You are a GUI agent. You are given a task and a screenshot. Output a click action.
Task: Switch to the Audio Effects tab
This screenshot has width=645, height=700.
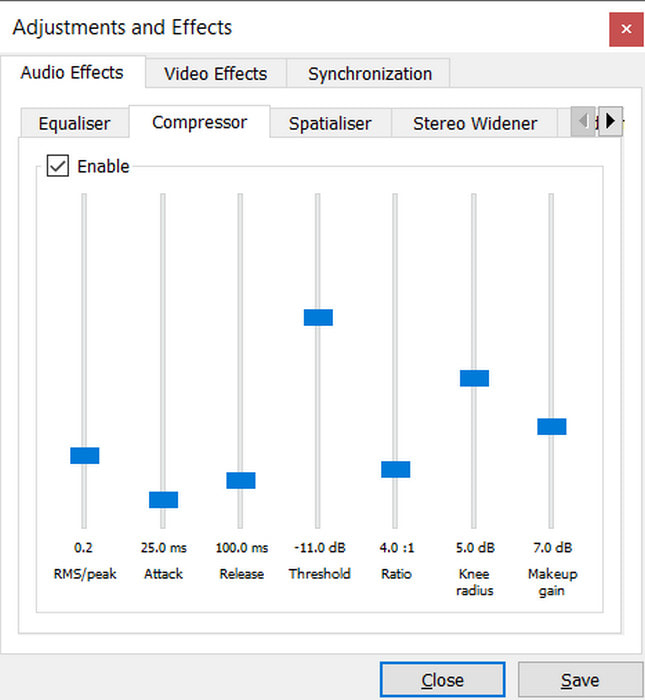[72, 73]
